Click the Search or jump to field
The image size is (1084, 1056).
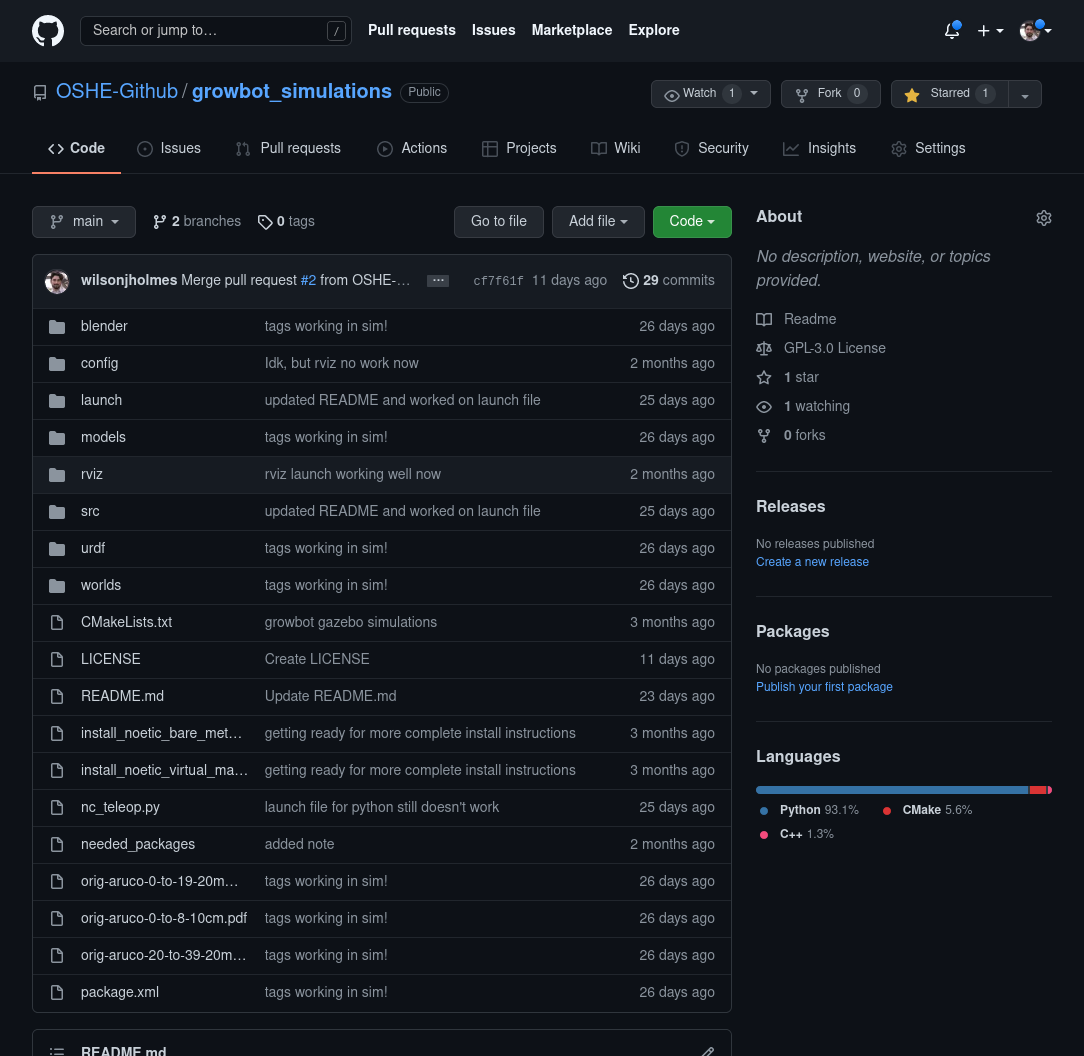tap(216, 31)
